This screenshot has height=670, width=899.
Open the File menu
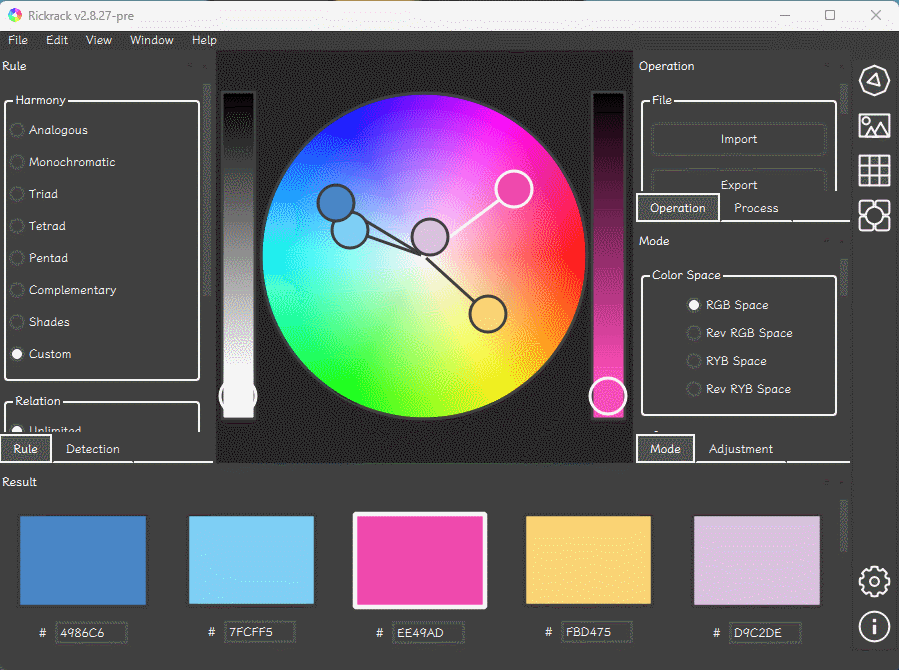tap(18, 40)
